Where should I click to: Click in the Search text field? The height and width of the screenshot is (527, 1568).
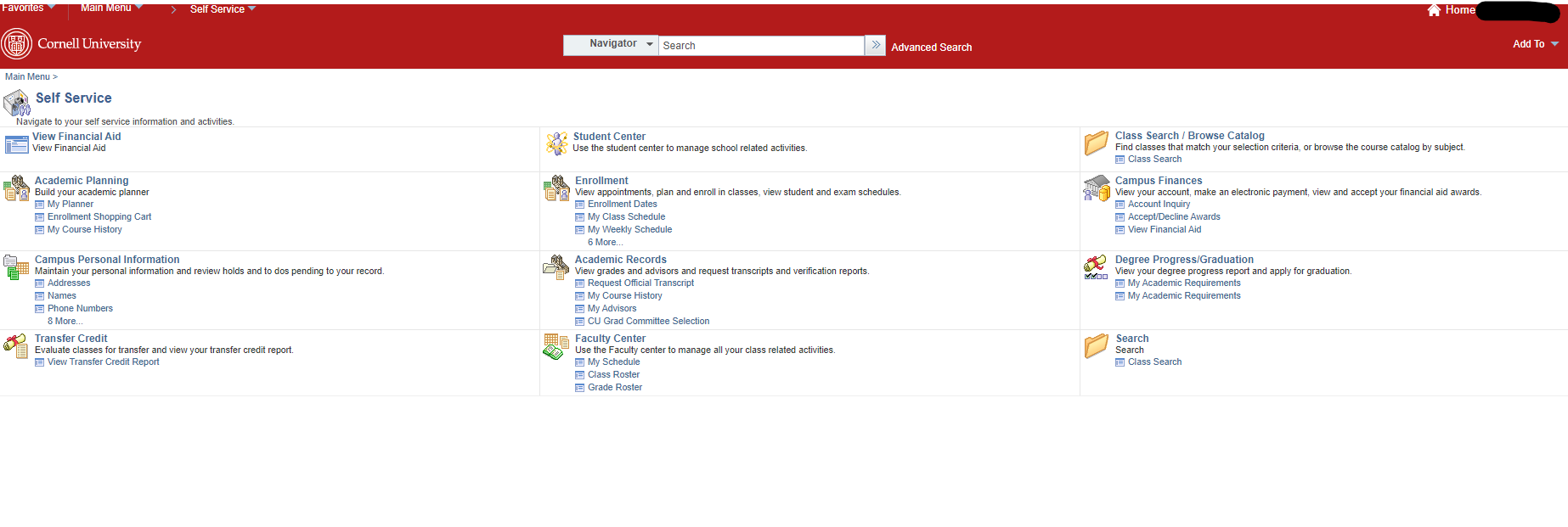(x=761, y=46)
